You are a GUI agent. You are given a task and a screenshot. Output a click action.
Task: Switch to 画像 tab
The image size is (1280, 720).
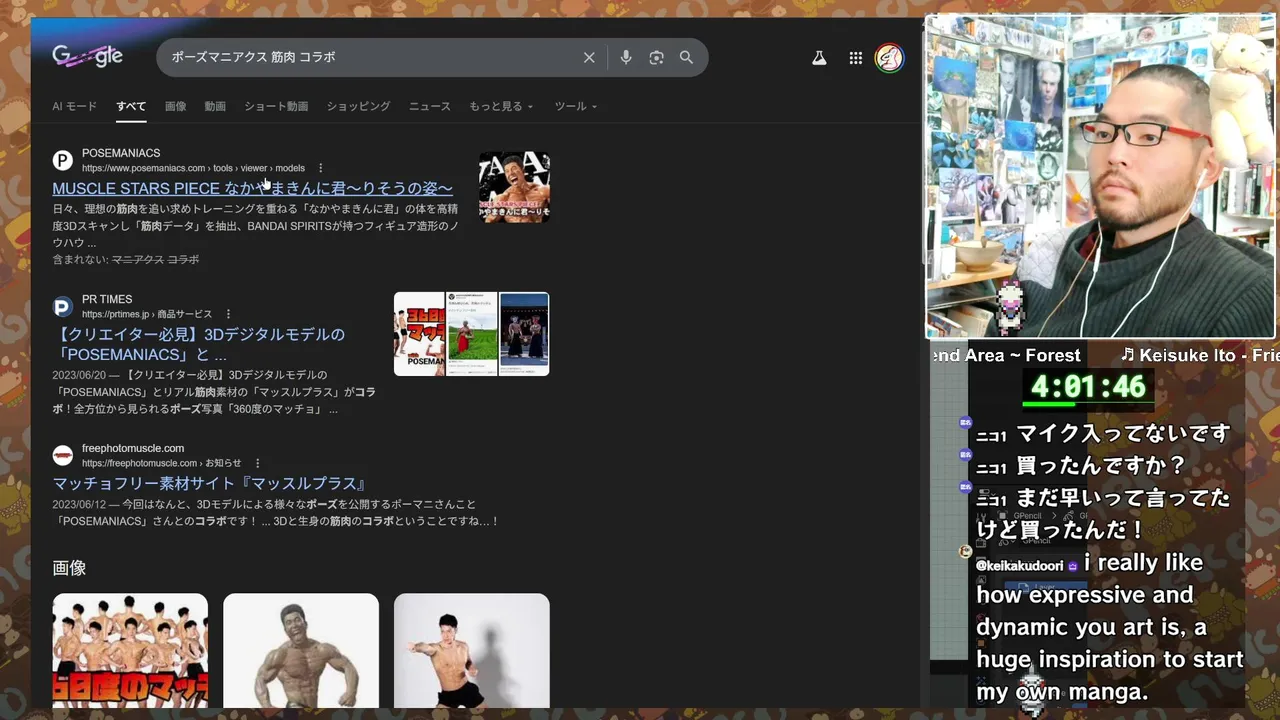tap(175, 106)
